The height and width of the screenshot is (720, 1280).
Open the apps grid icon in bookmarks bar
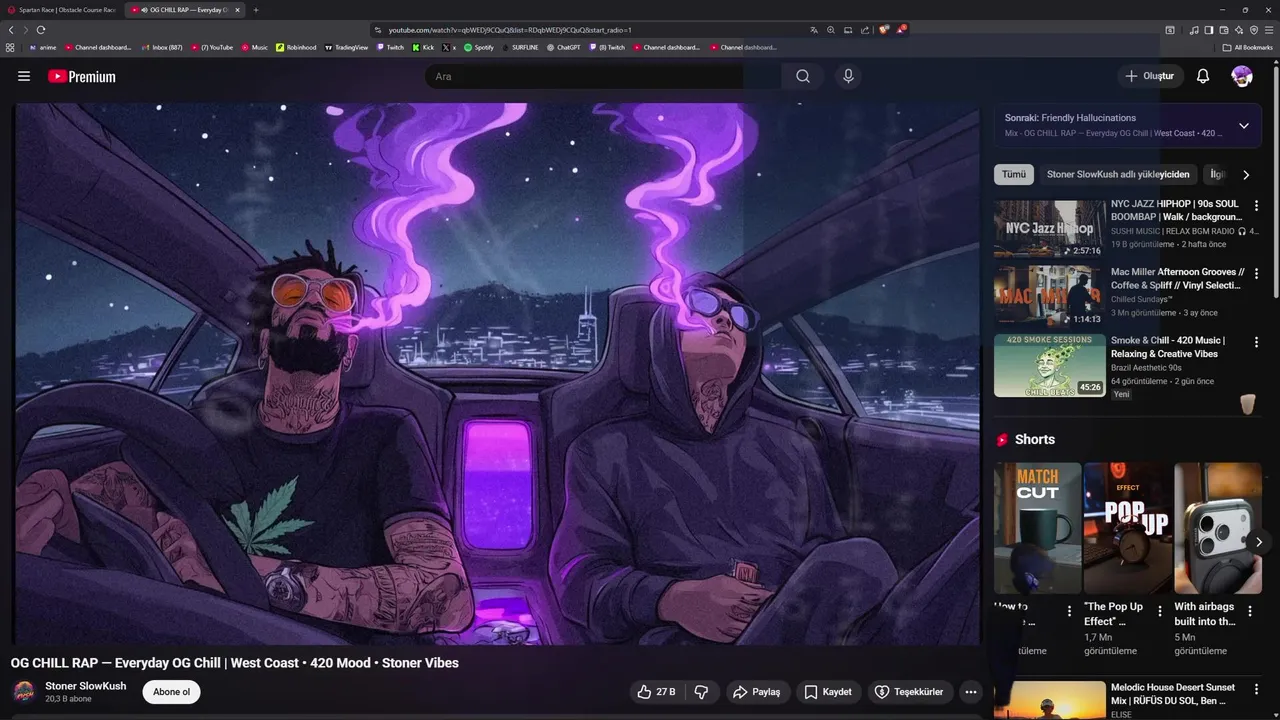point(10,47)
